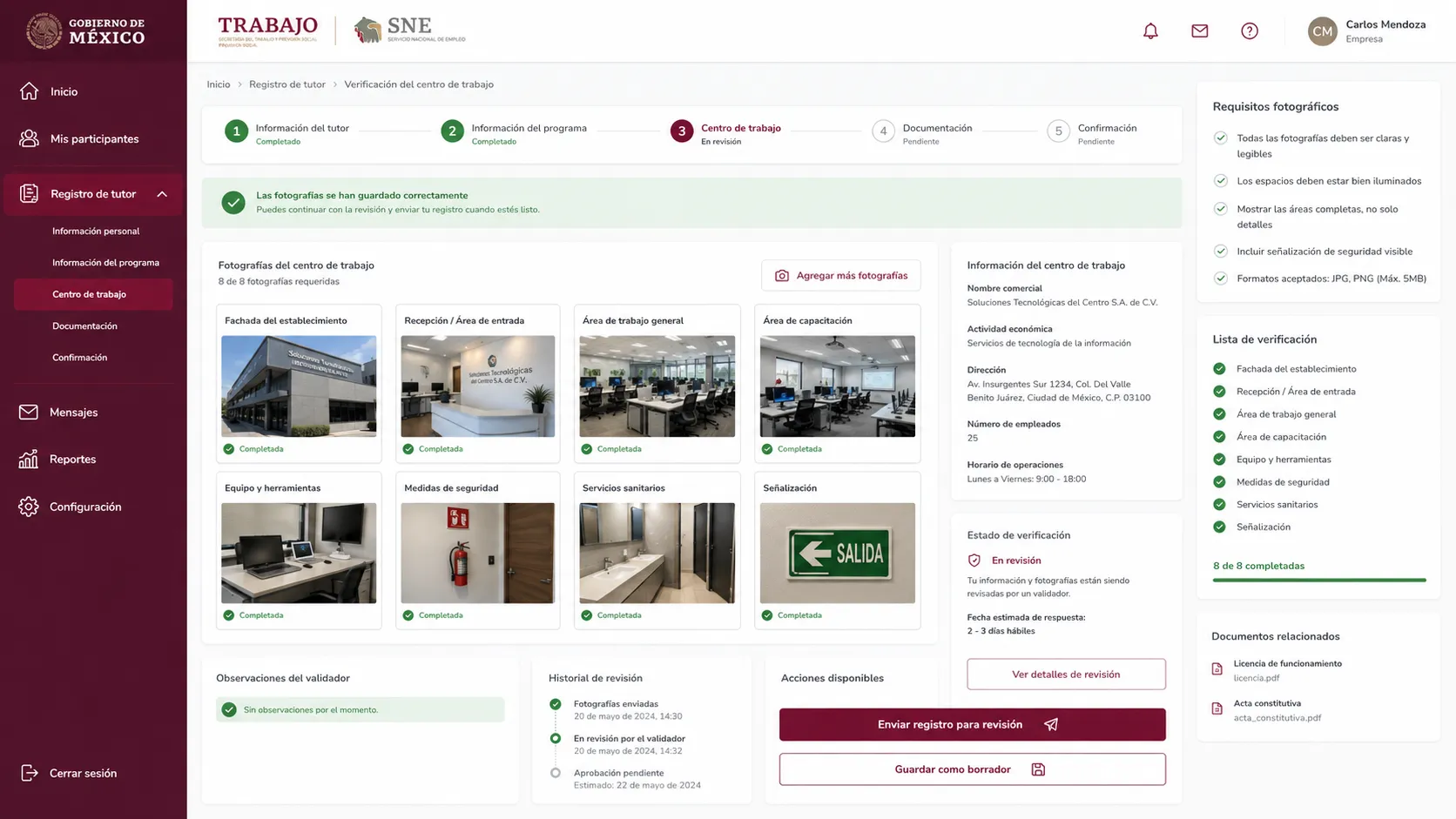Go to step 1 Información del tutor

point(287,132)
